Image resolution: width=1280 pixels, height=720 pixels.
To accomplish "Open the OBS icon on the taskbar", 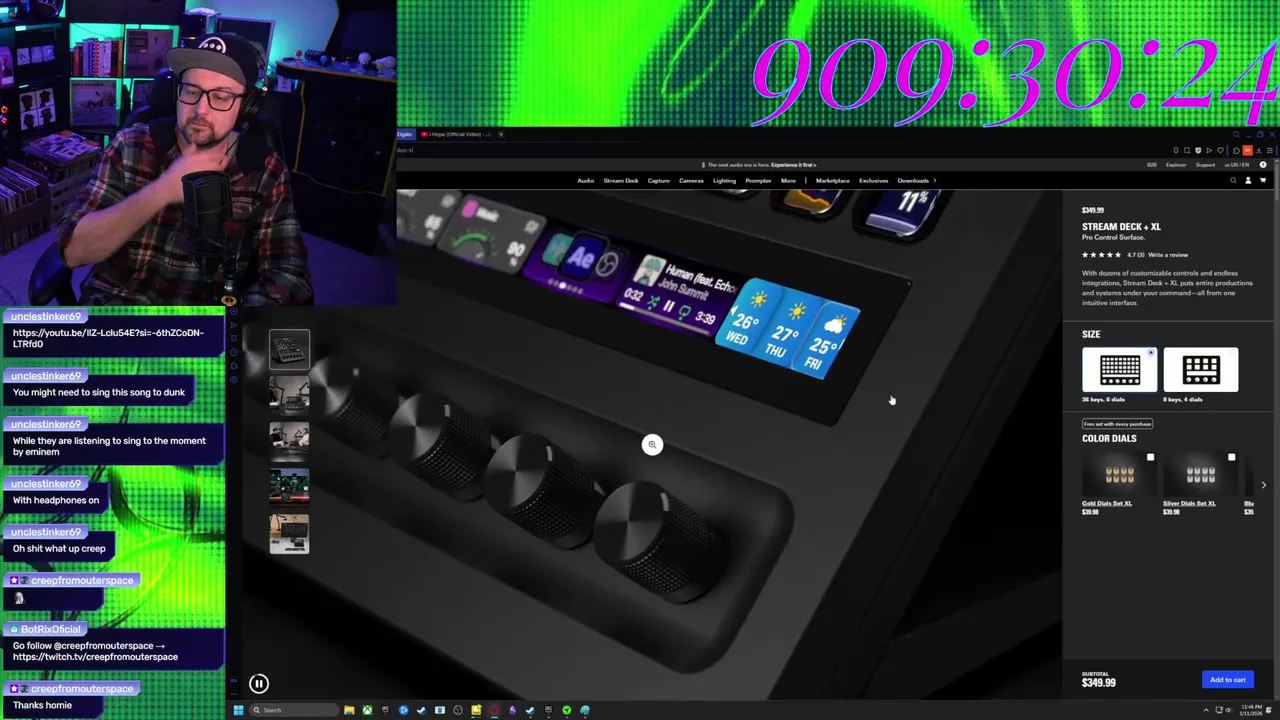I will (x=458, y=710).
